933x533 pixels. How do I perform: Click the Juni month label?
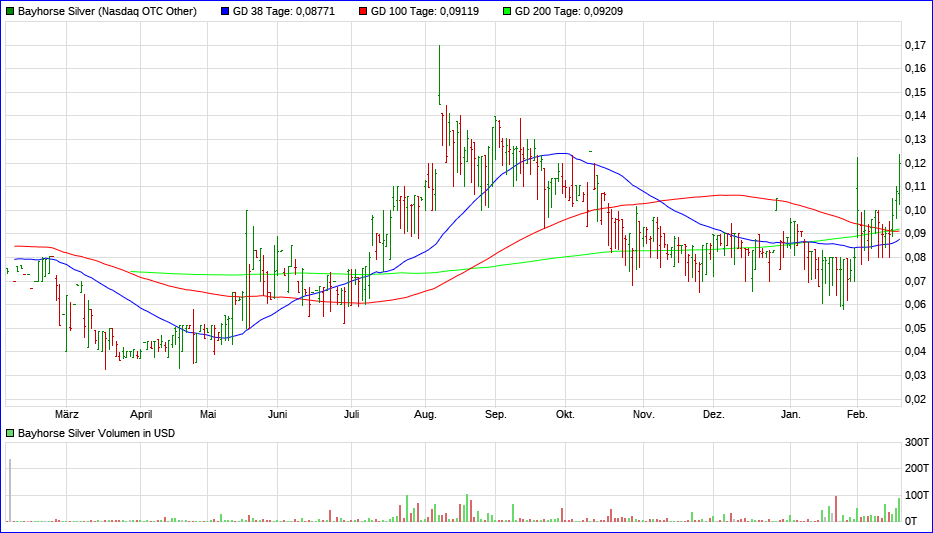pos(278,415)
